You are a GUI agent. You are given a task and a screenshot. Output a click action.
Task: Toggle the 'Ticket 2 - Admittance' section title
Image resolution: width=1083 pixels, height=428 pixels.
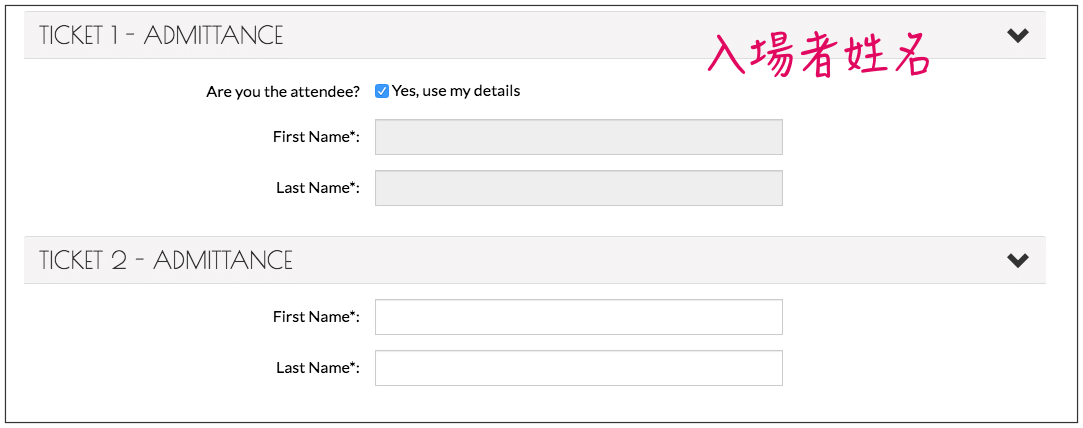[x=166, y=260]
